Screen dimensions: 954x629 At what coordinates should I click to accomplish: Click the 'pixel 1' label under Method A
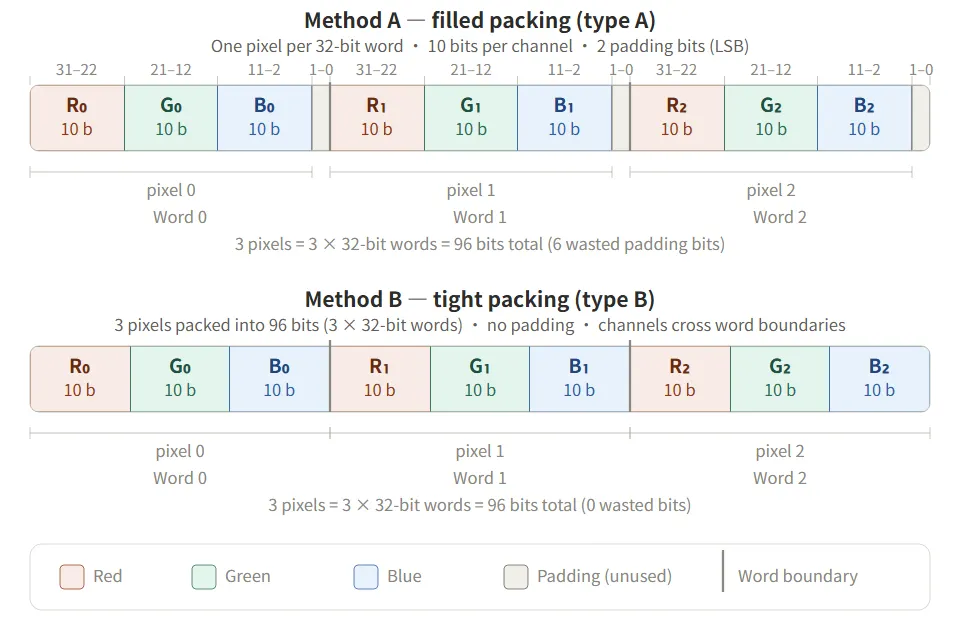pyautogui.click(x=471, y=190)
